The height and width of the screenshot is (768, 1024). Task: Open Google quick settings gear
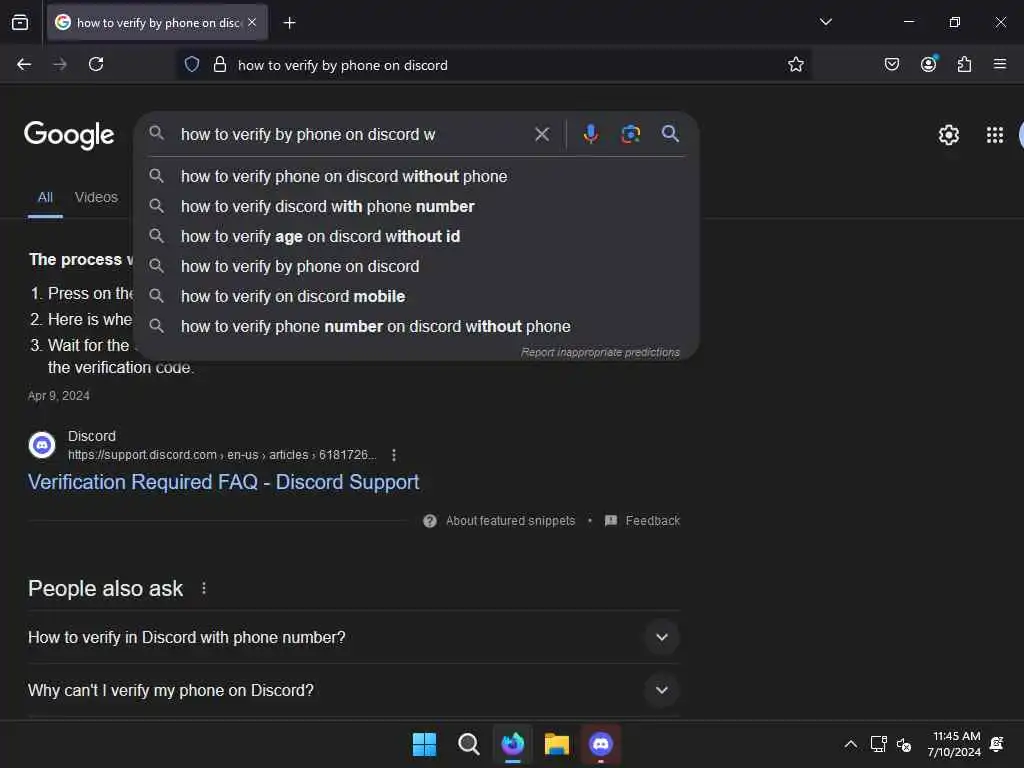coord(948,135)
